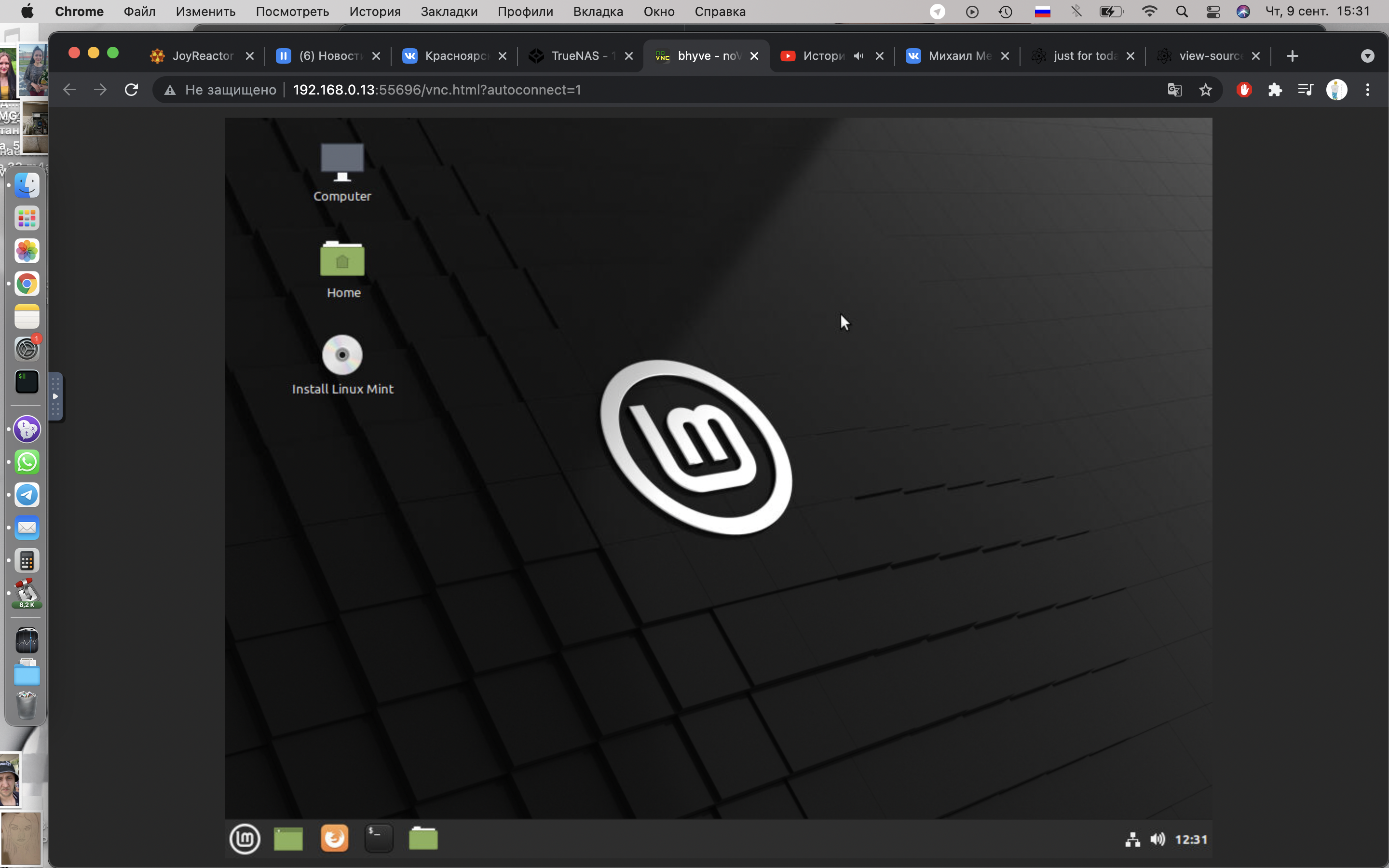Screen dimensions: 1389x868
Task: Open the Закладки menu
Action: click(x=449, y=12)
